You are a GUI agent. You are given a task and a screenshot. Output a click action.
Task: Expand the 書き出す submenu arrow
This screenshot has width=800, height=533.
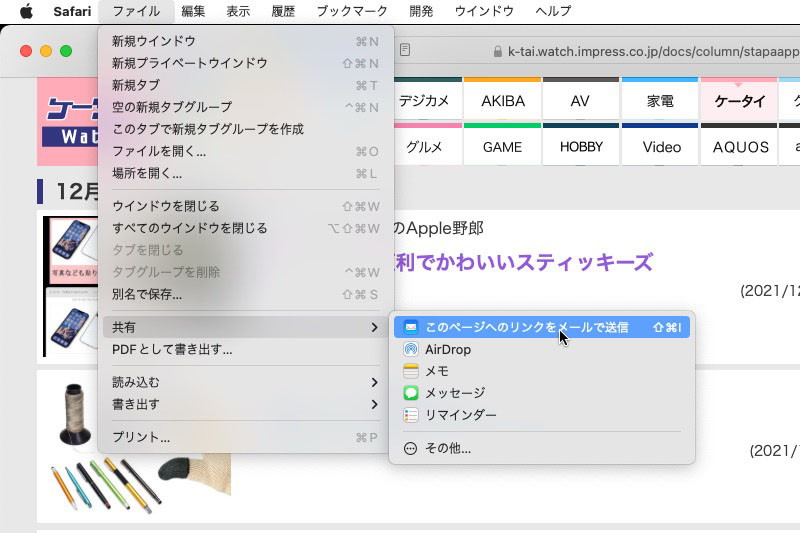[374, 404]
